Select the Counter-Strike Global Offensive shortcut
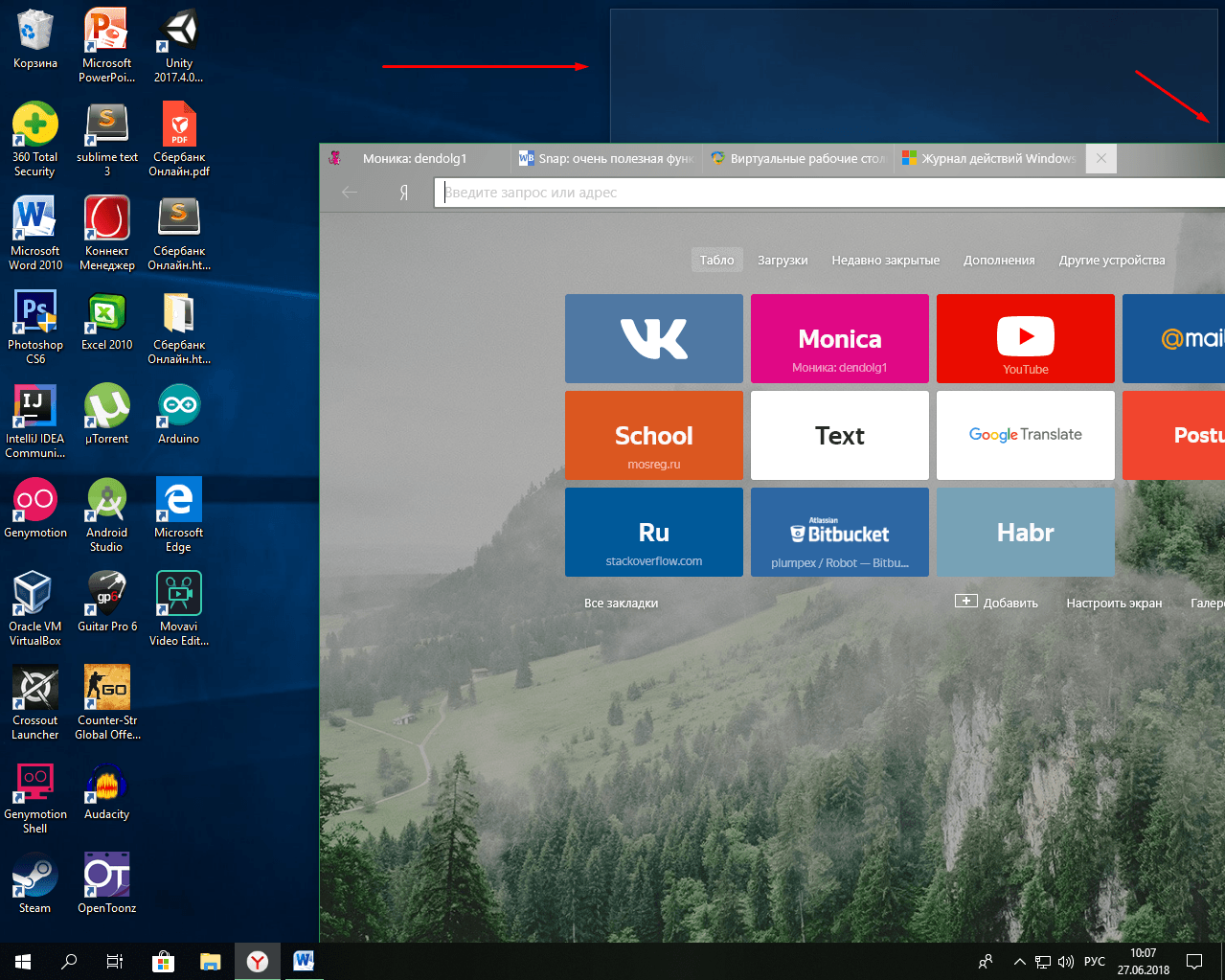This screenshot has width=1225, height=980. pos(107,703)
